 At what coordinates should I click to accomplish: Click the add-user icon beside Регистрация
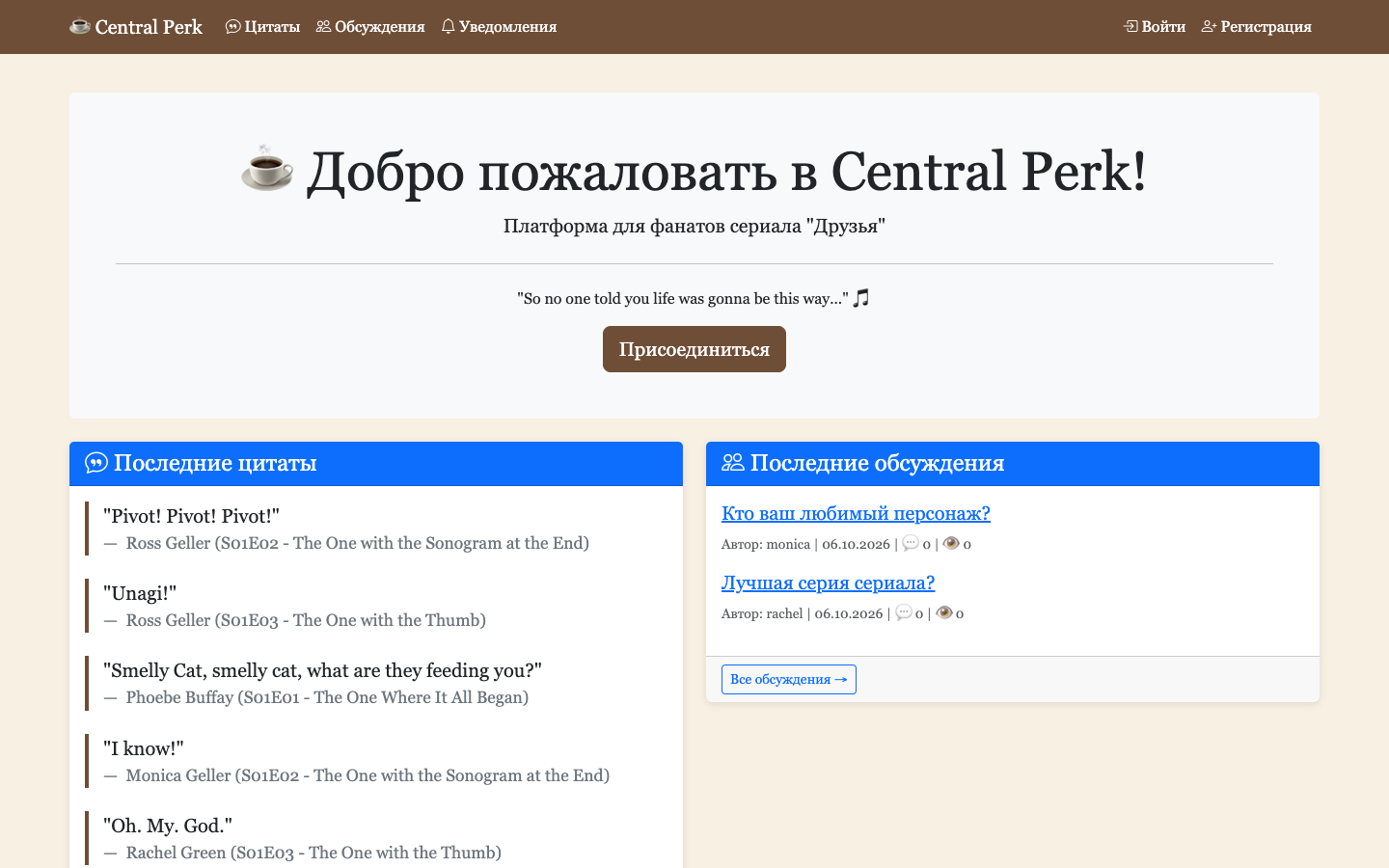tap(1209, 26)
